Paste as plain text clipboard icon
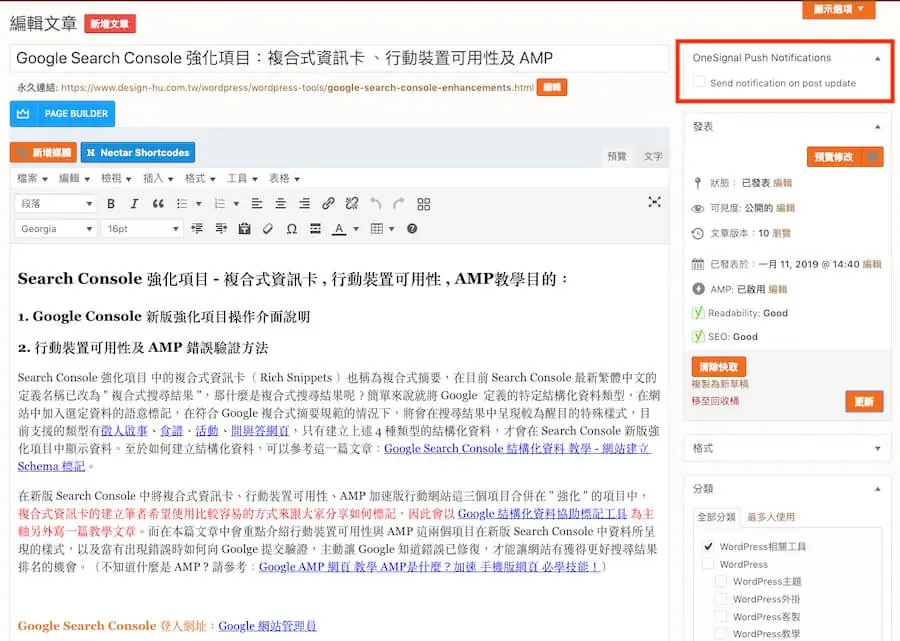Viewport: 900px width, 641px height. click(245, 229)
